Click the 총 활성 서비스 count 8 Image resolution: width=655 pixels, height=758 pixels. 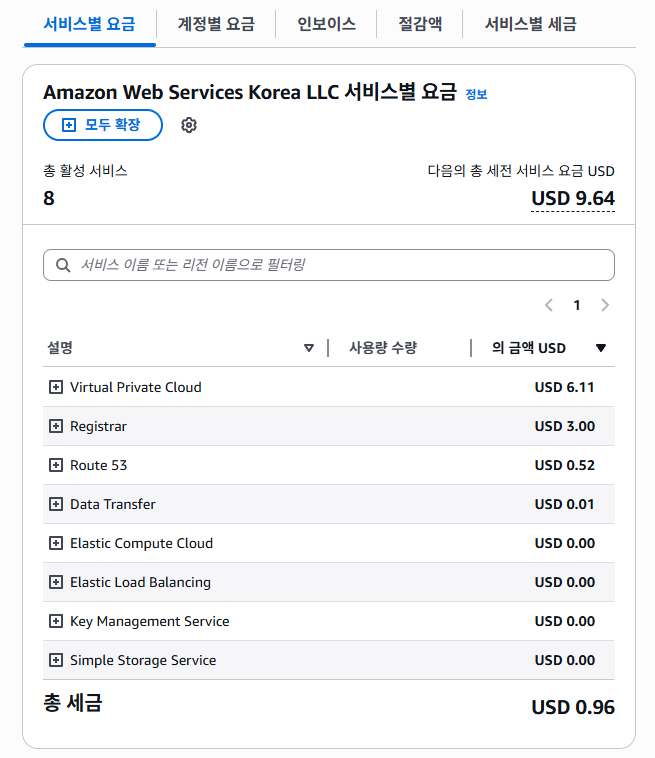[49, 198]
